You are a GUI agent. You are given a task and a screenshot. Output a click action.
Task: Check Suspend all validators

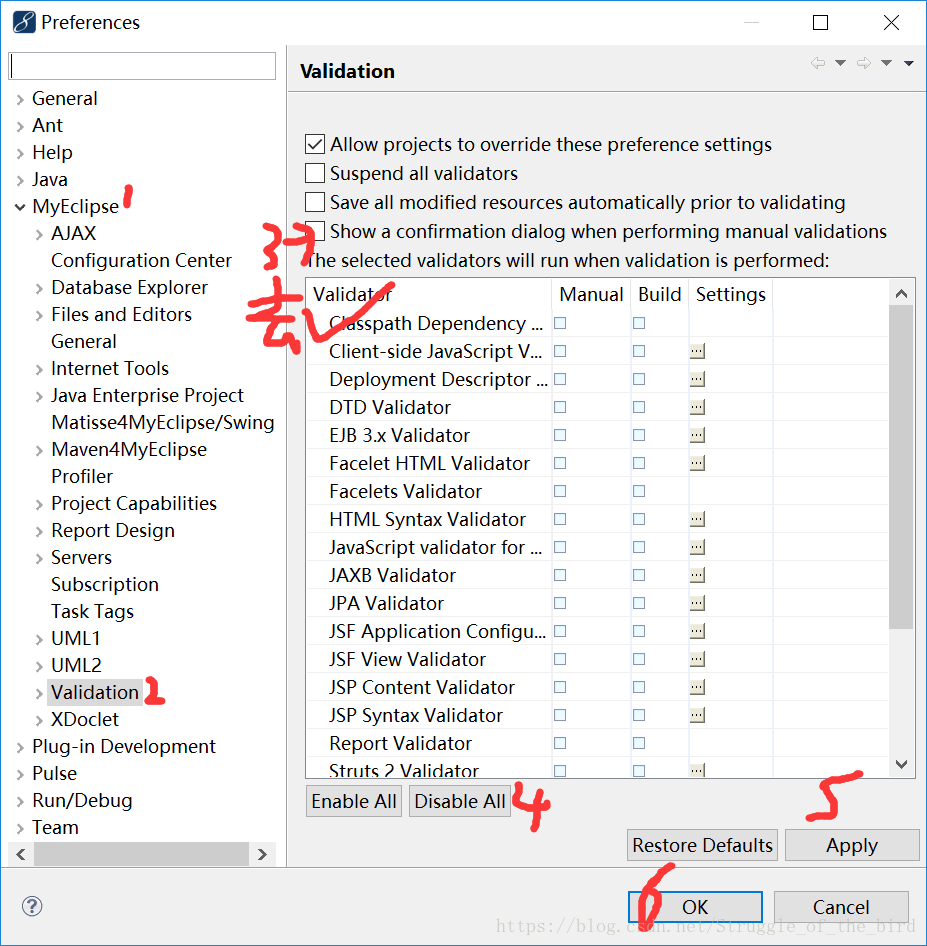click(x=315, y=173)
